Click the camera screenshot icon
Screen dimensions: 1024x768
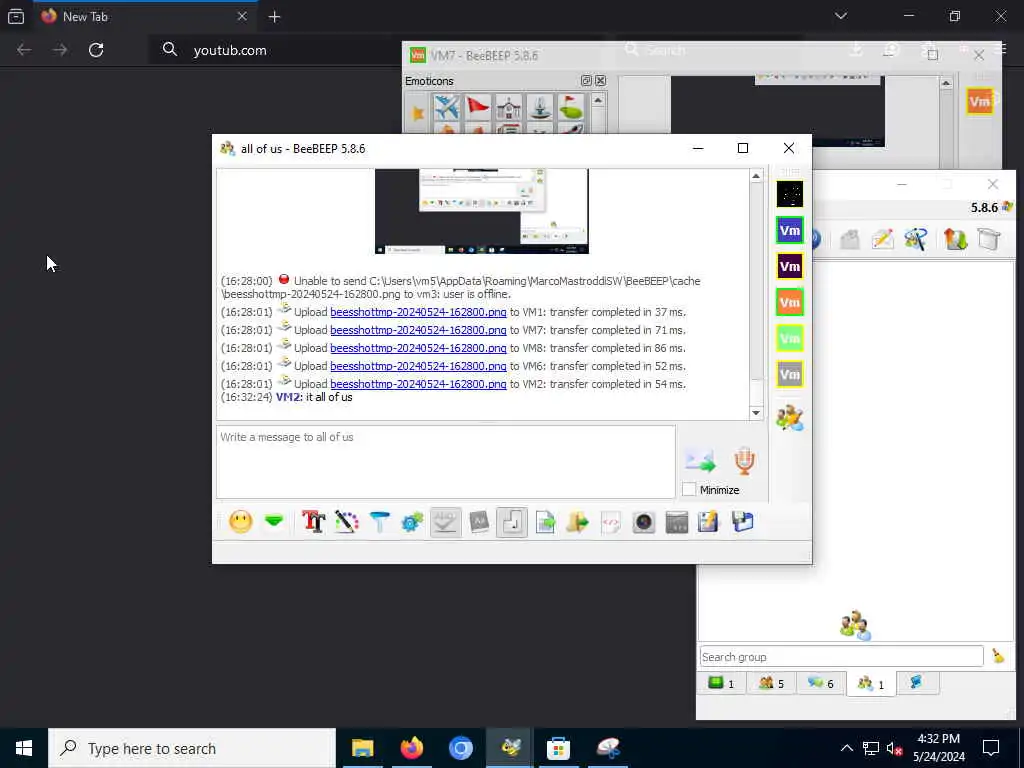coord(643,522)
